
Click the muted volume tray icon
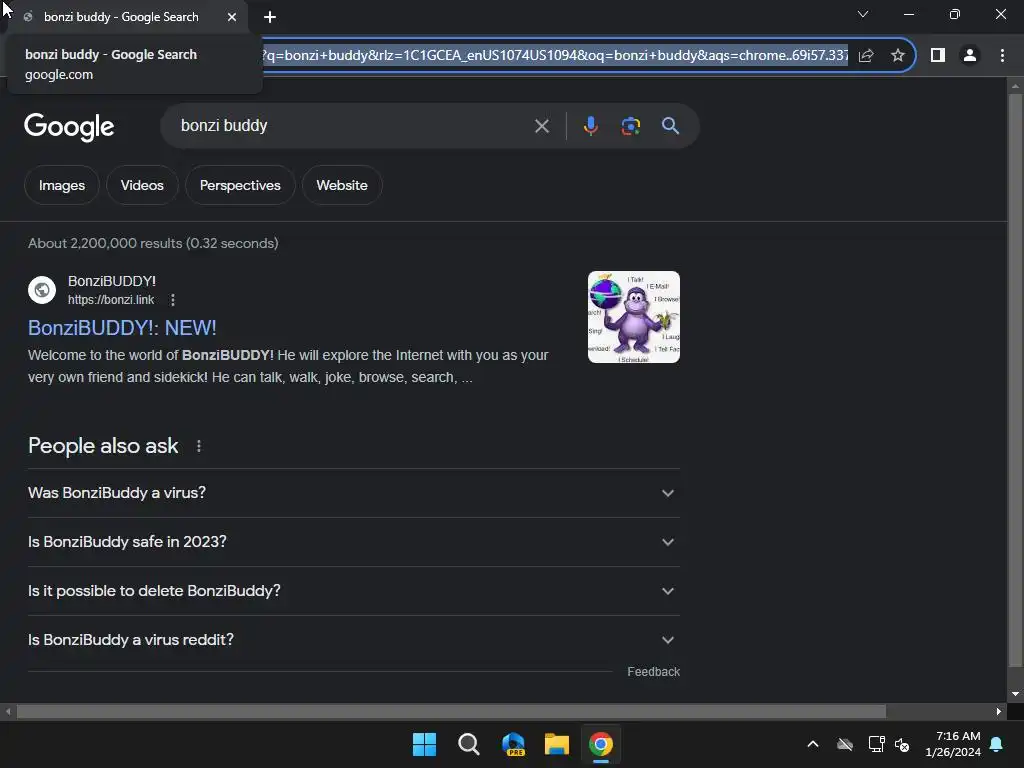pos(902,744)
